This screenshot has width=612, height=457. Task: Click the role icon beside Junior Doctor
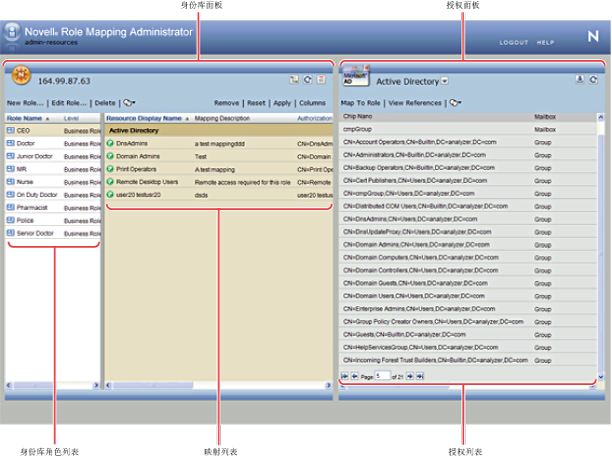click(11, 156)
